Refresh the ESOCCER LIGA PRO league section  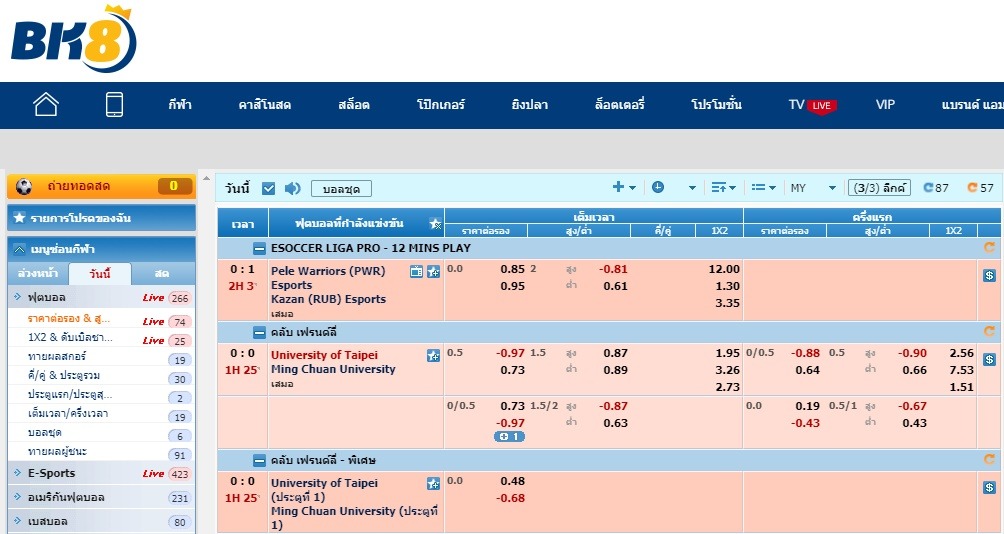pos(990,248)
